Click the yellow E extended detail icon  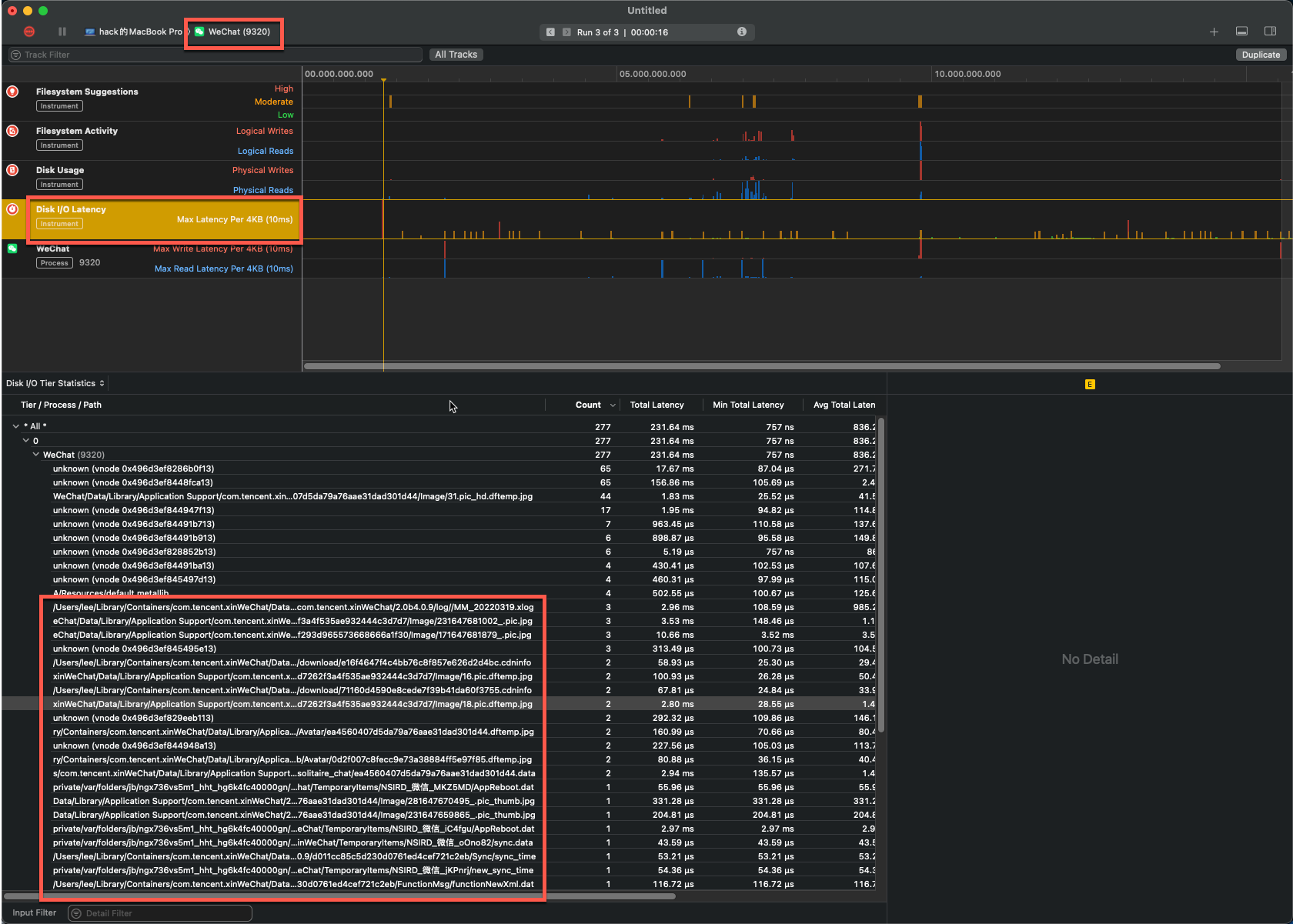(x=1090, y=384)
